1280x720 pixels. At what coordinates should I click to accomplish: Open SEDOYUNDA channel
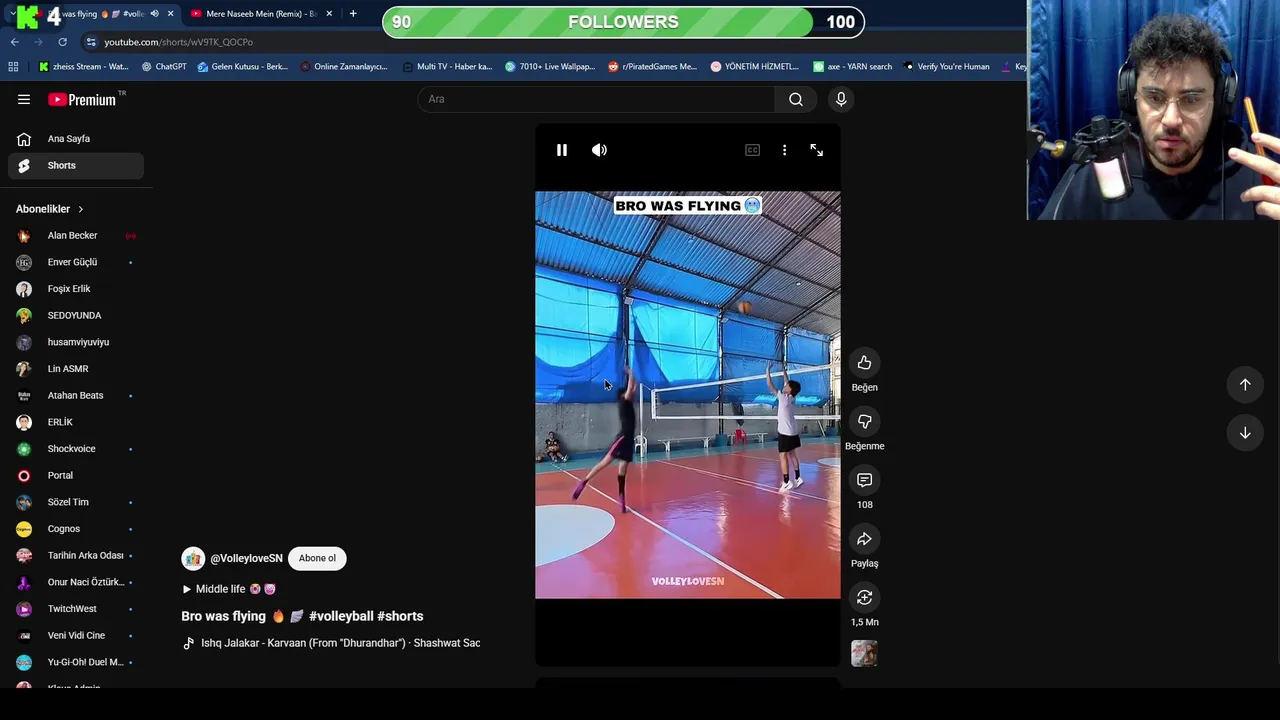[76, 315]
